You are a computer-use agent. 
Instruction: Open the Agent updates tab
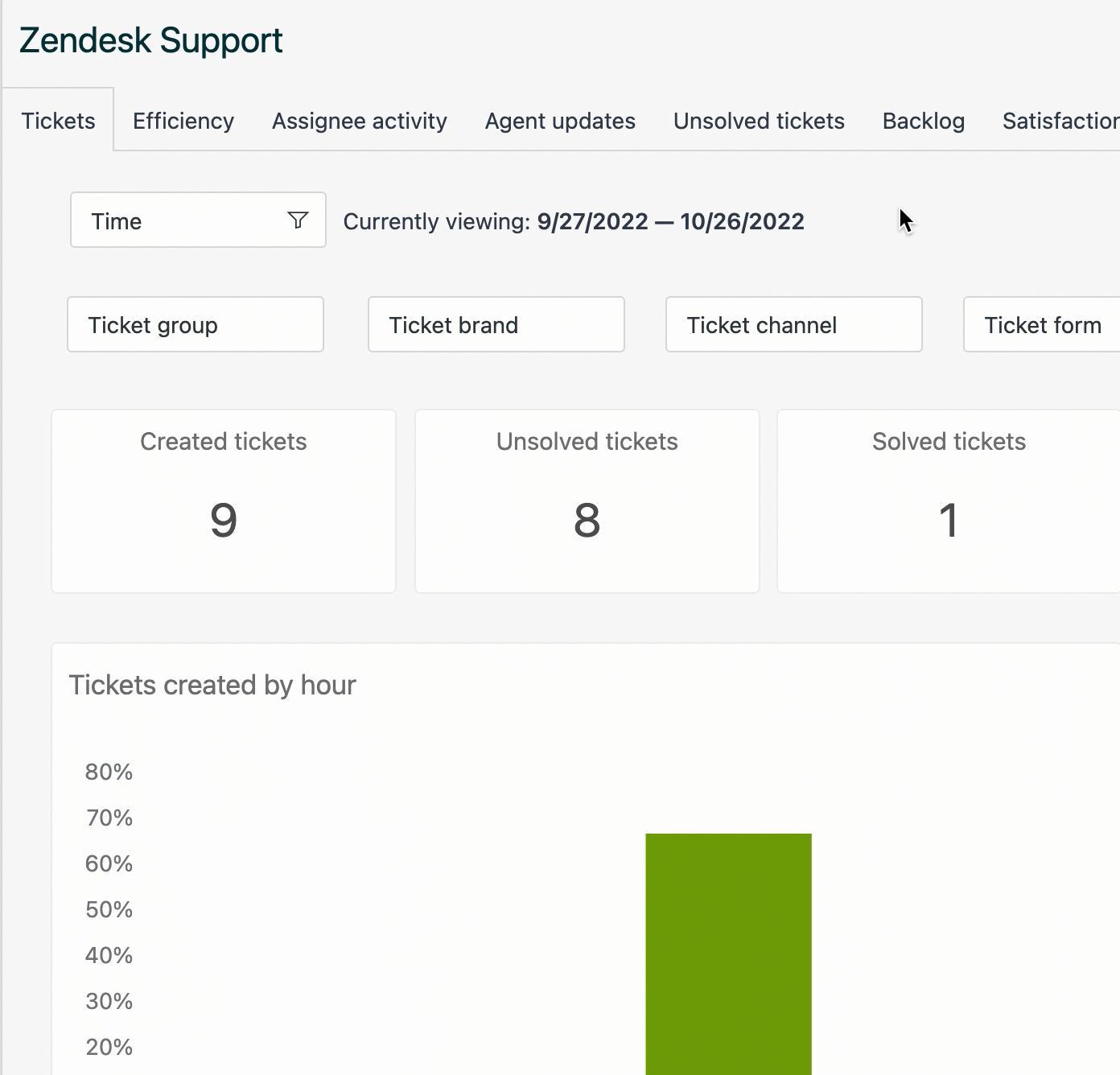560,121
